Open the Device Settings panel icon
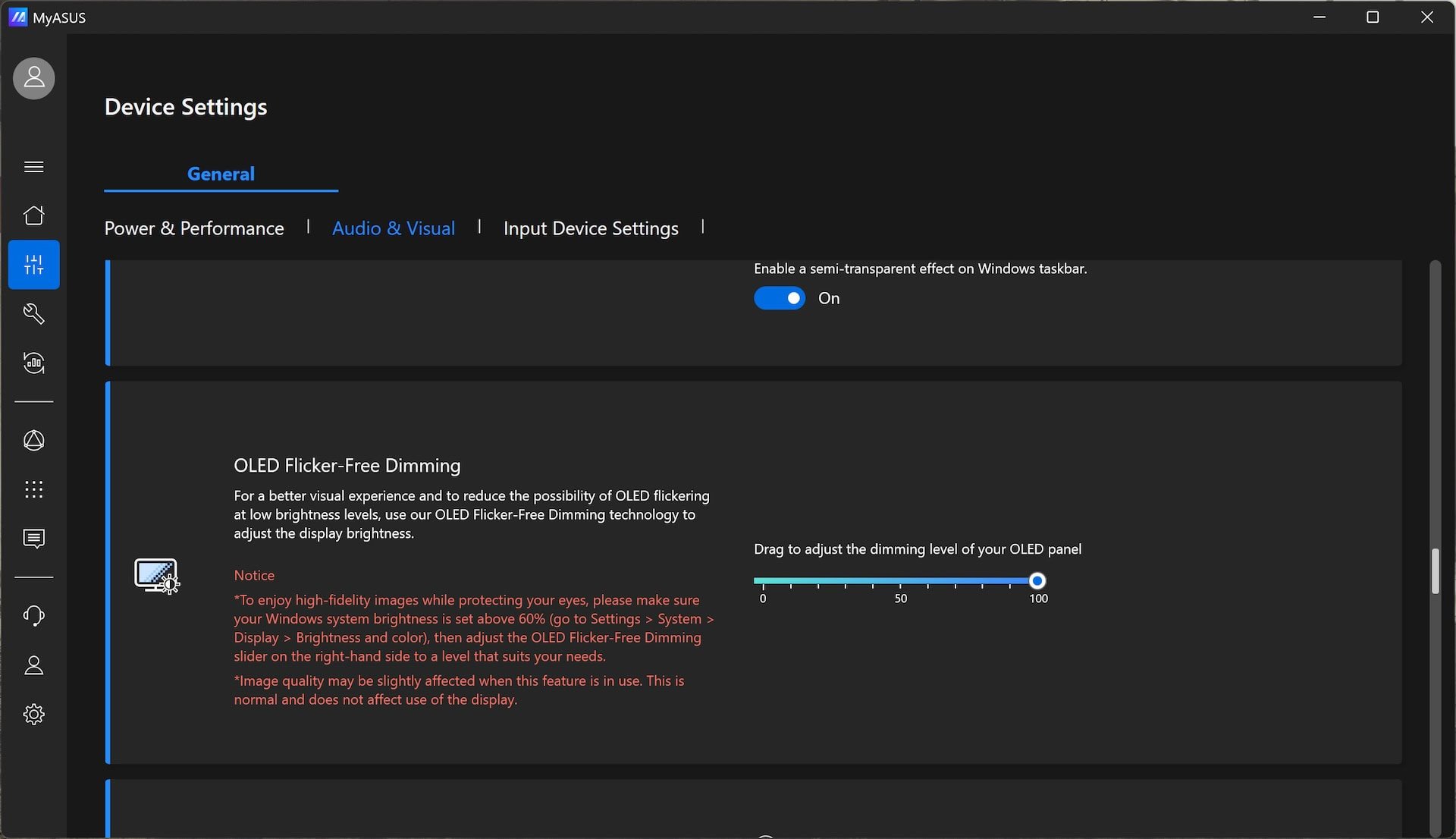The image size is (1456, 839). pos(33,264)
